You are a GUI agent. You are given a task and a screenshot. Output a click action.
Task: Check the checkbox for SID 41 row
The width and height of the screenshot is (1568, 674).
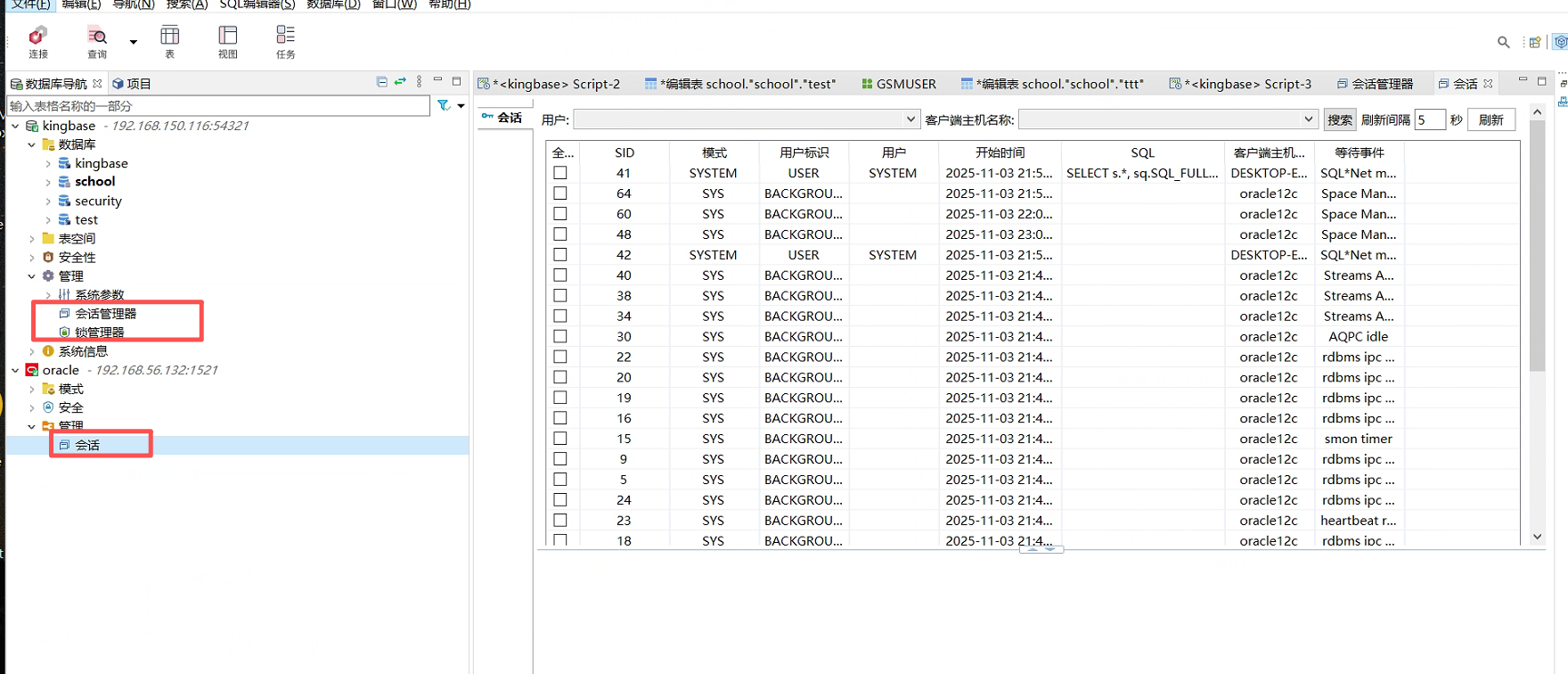tap(560, 173)
